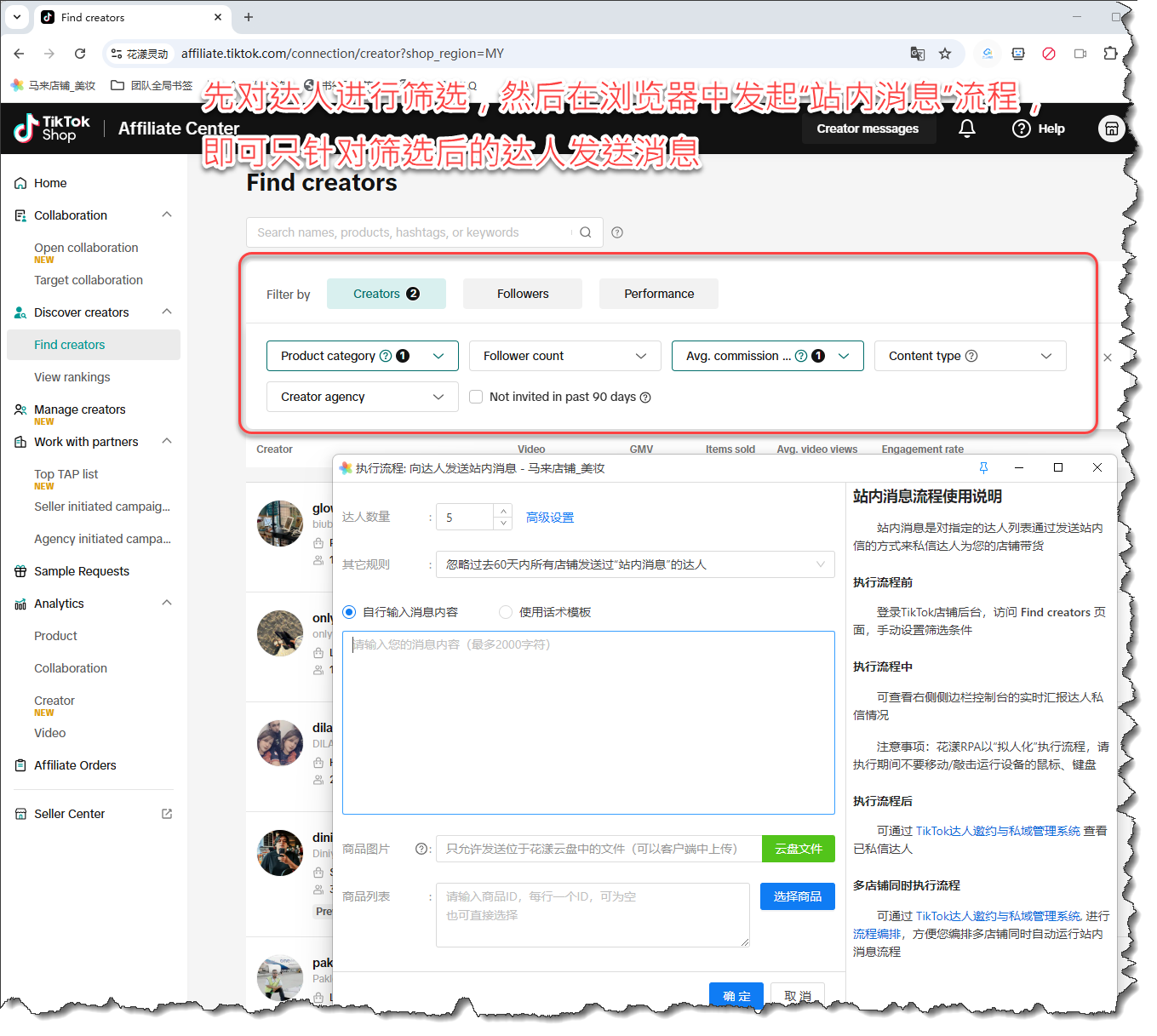Click the notification bell icon
Viewport: 1157px width, 1036px height.
[x=966, y=129]
